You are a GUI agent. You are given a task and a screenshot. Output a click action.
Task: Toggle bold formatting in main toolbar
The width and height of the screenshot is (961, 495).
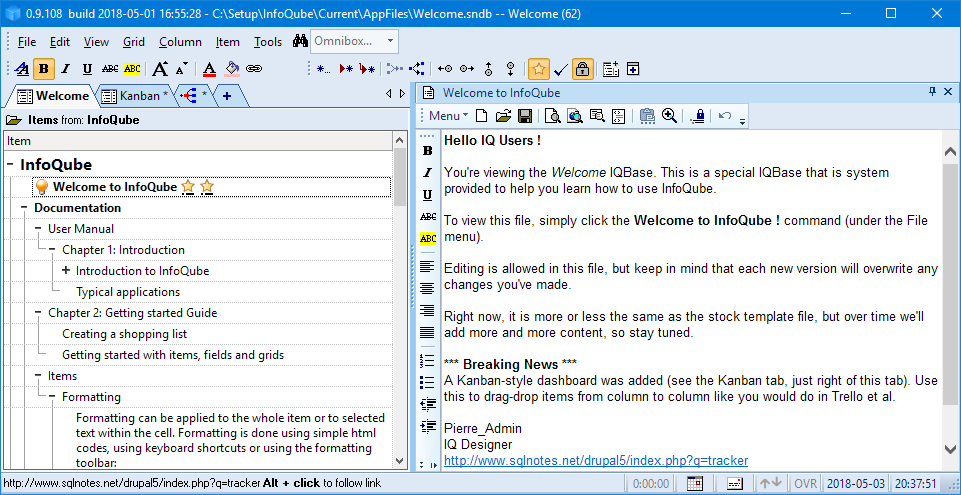pos(43,69)
